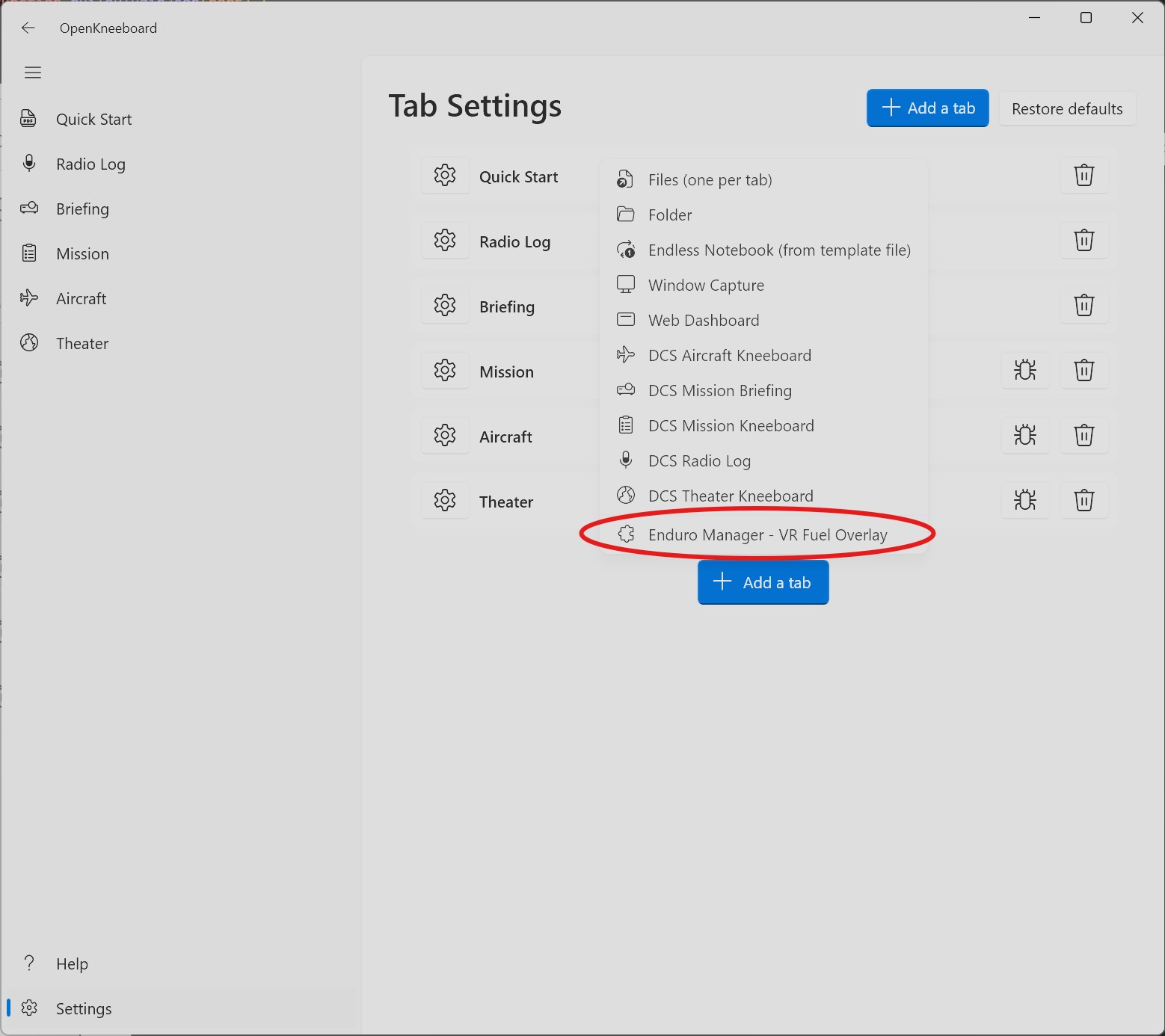The height and width of the screenshot is (1036, 1165).
Task: Open settings gear for Theater tab
Action: (x=445, y=501)
